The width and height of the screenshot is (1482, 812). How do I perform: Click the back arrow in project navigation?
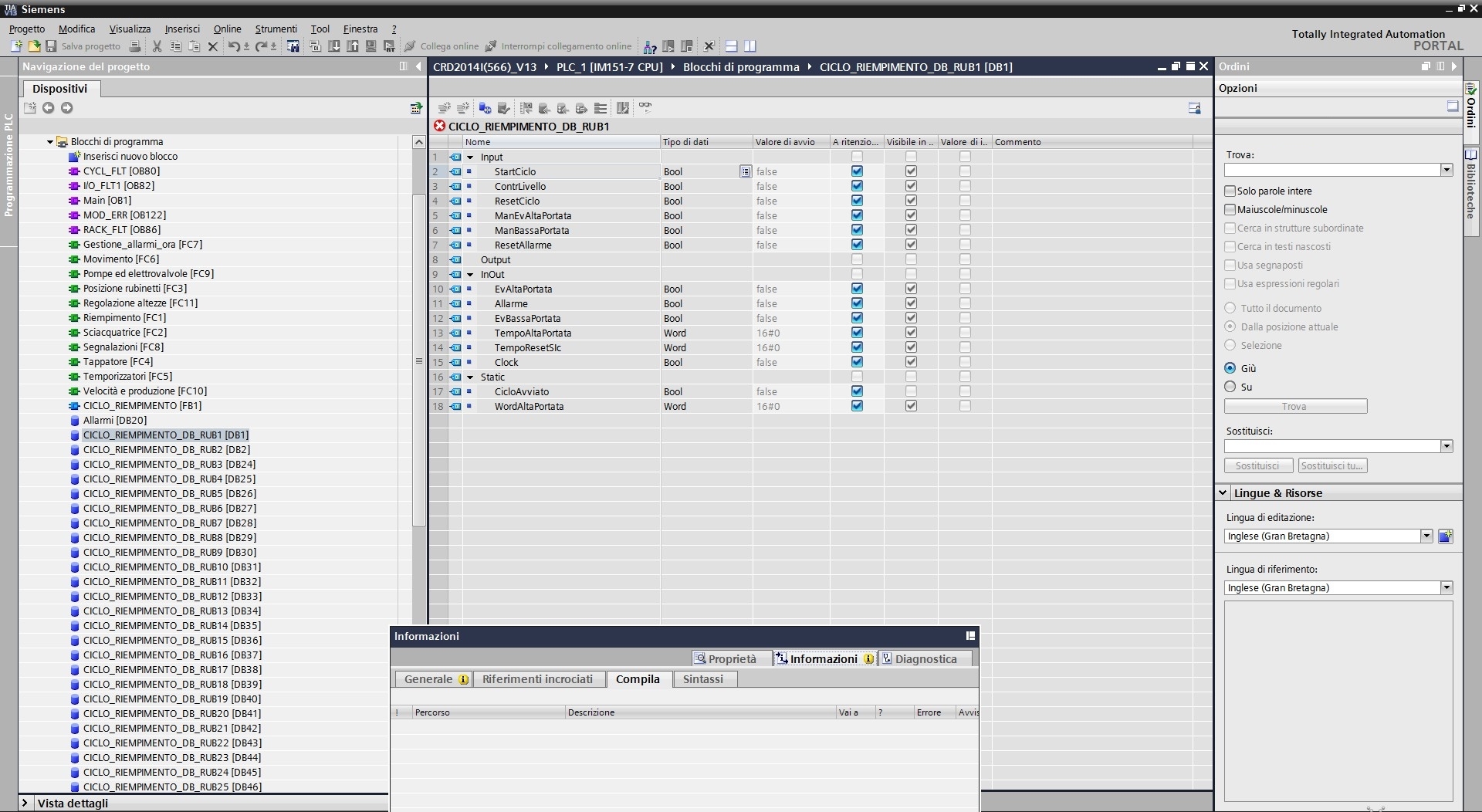(x=49, y=108)
